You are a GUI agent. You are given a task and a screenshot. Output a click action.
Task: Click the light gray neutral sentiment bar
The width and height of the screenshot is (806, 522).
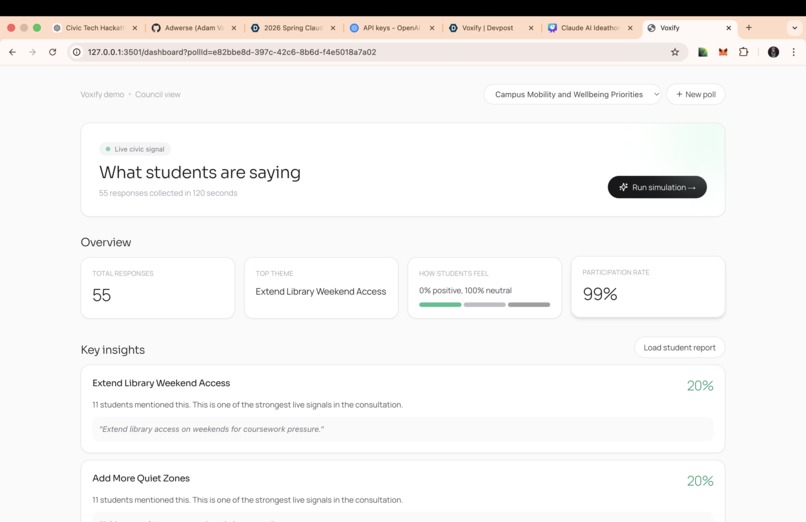pos(484,305)
